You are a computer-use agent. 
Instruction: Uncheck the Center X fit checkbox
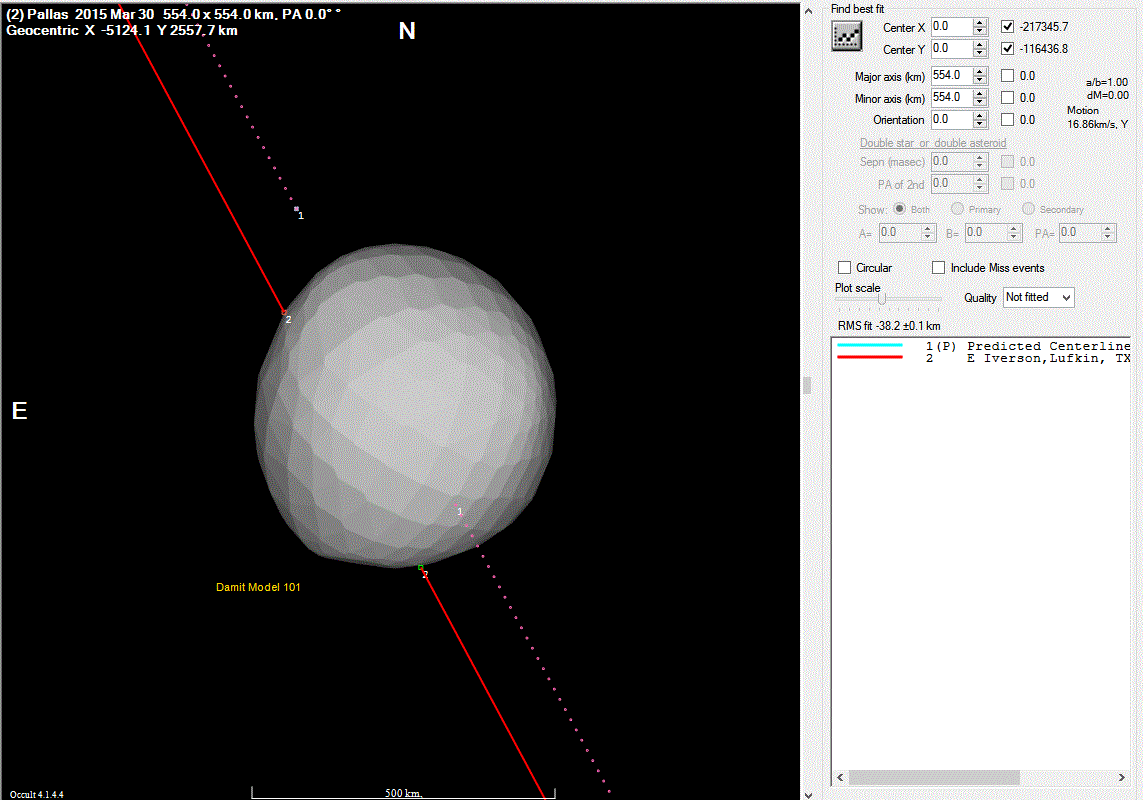(x=1007, y=27)
